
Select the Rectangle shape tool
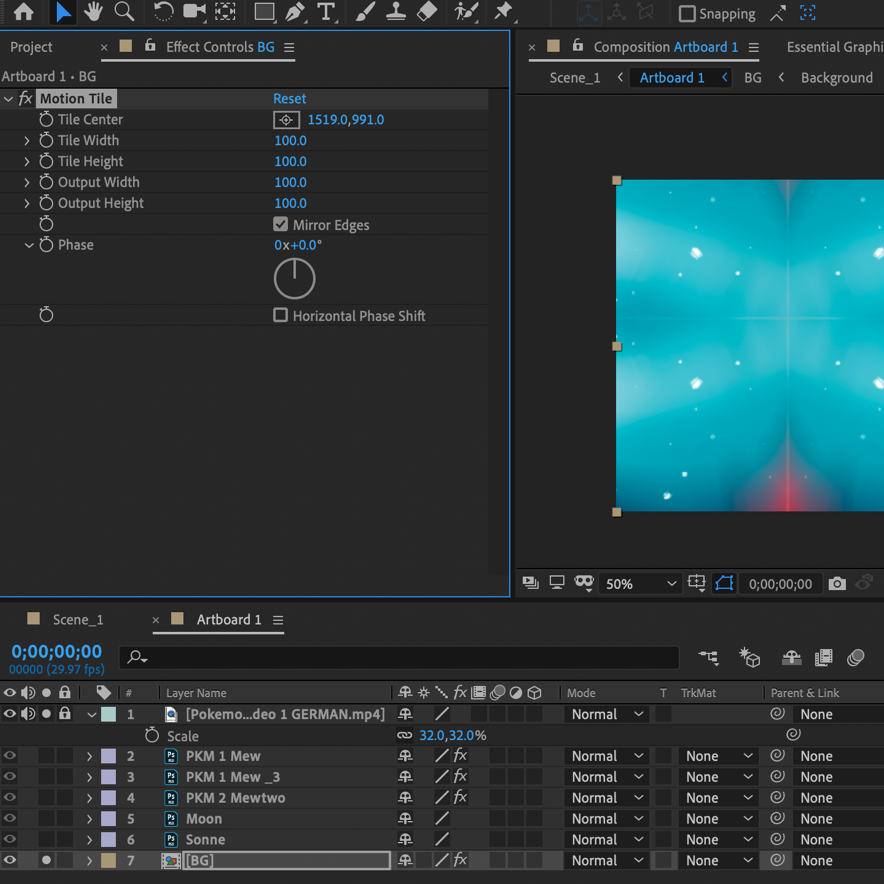pos(264,12)
